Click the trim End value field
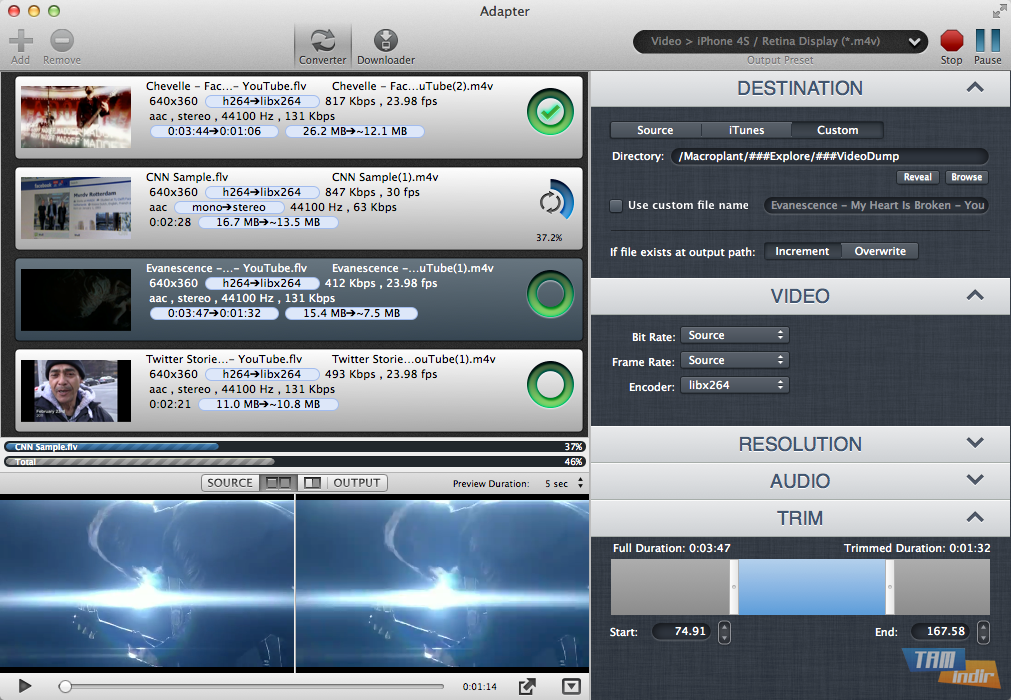This screenshot has height=700, width=1011. [x=941, y=632]
